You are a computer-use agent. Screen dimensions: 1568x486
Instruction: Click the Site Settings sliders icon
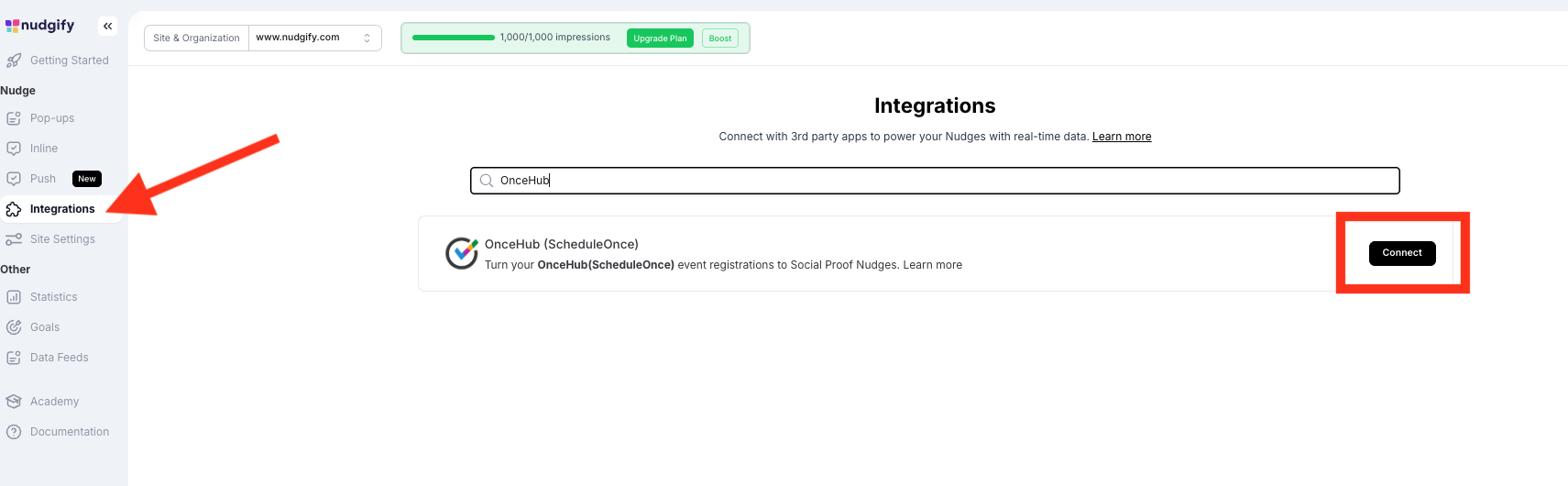[14, 239]
